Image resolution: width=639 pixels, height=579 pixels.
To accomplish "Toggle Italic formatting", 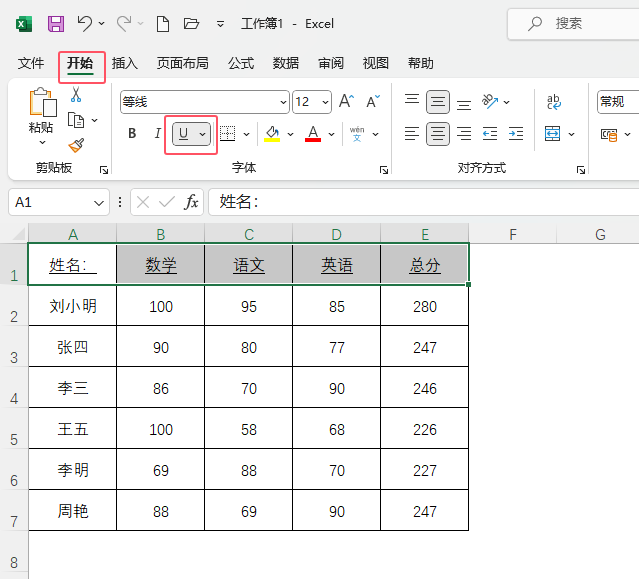I will (158, 134).
